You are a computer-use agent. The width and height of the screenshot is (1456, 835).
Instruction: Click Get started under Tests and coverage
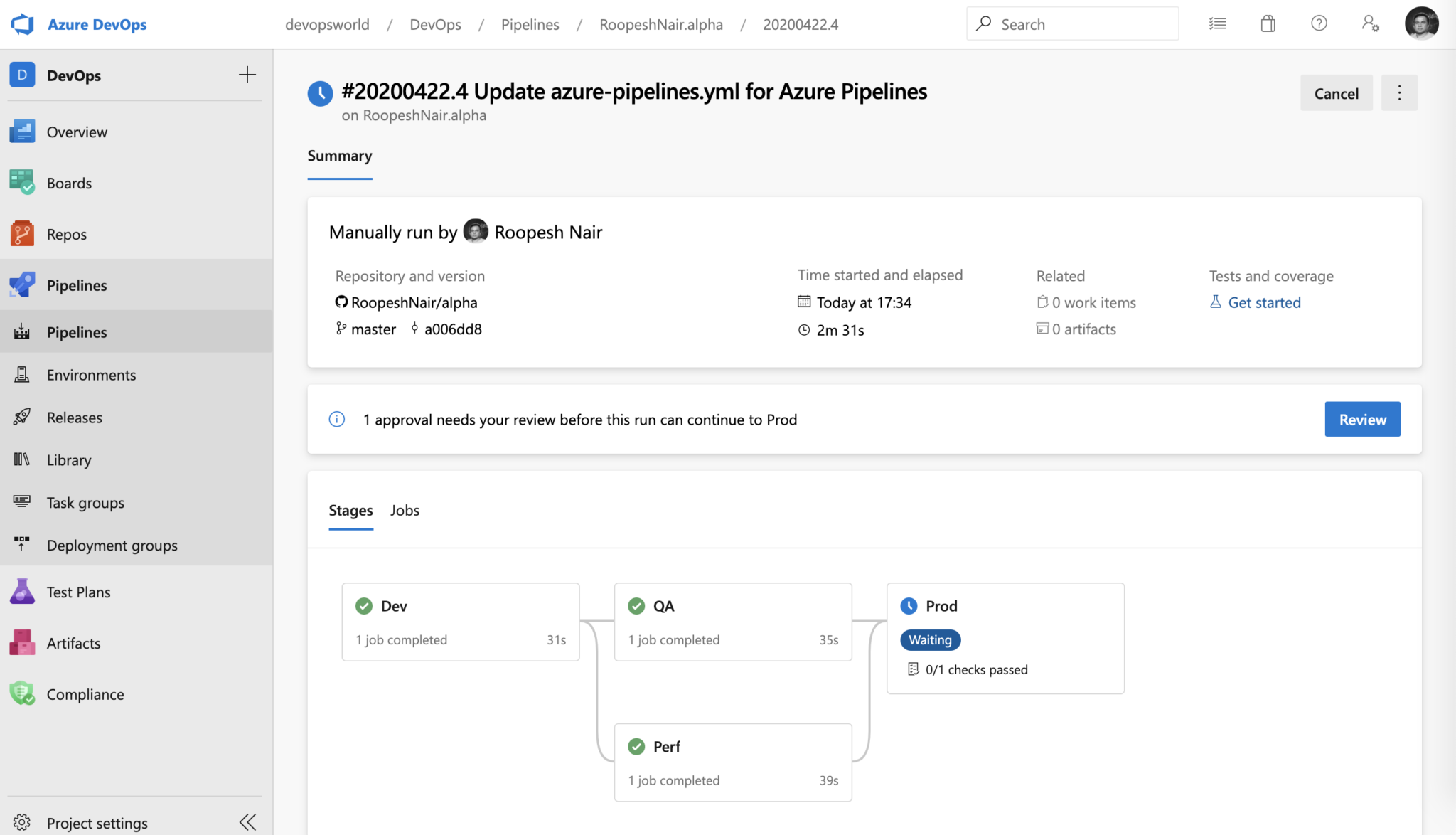click(x=1264, y=302)
